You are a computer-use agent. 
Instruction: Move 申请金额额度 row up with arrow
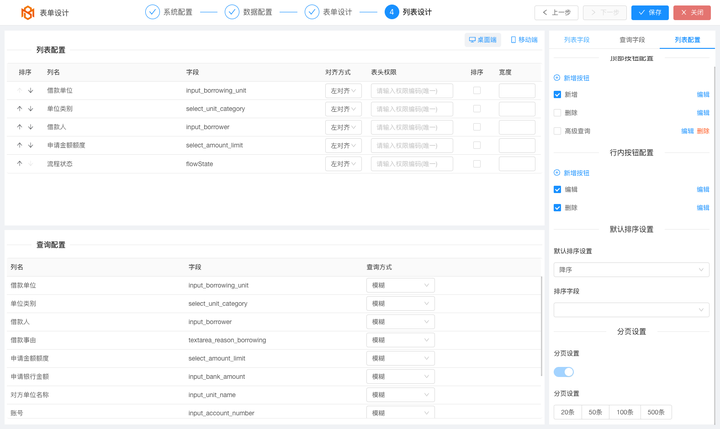pos(19,145)
